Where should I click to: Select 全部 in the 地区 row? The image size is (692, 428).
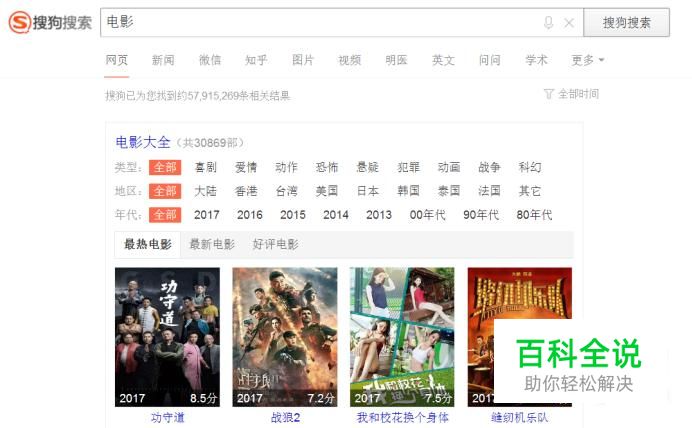click(x=165, y=191)
